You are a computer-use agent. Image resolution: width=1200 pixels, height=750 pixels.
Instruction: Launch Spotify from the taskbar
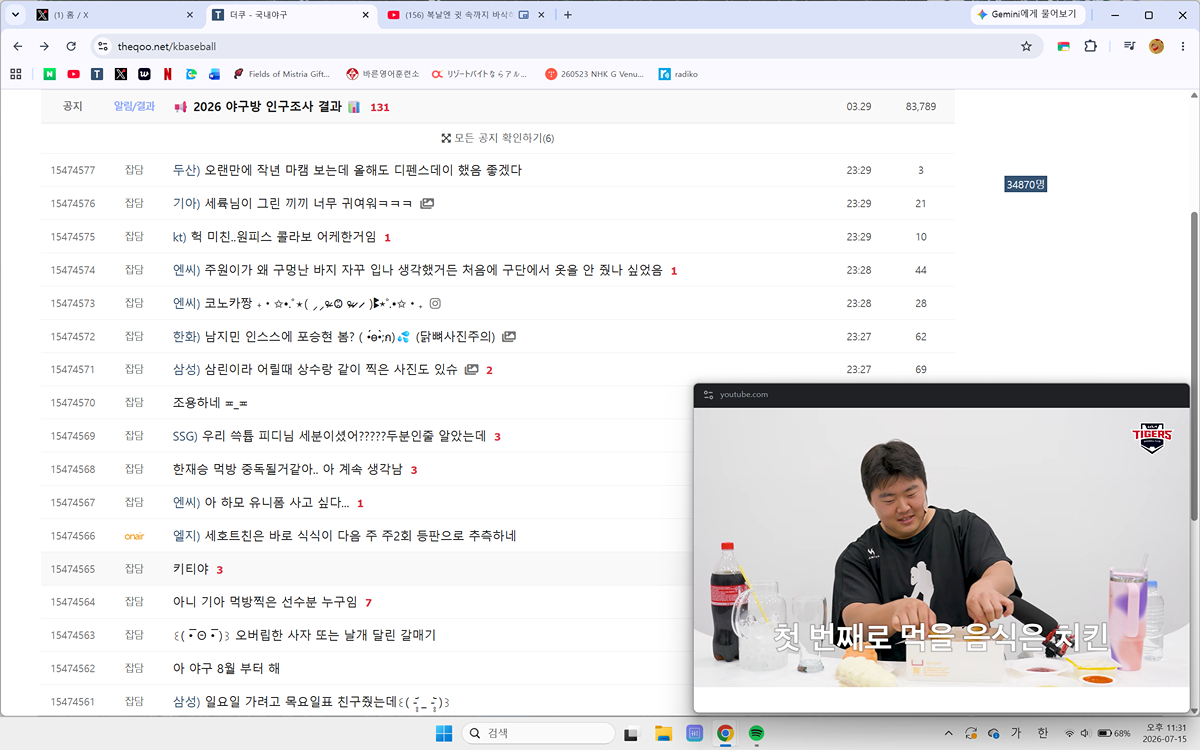coord(757,733)
